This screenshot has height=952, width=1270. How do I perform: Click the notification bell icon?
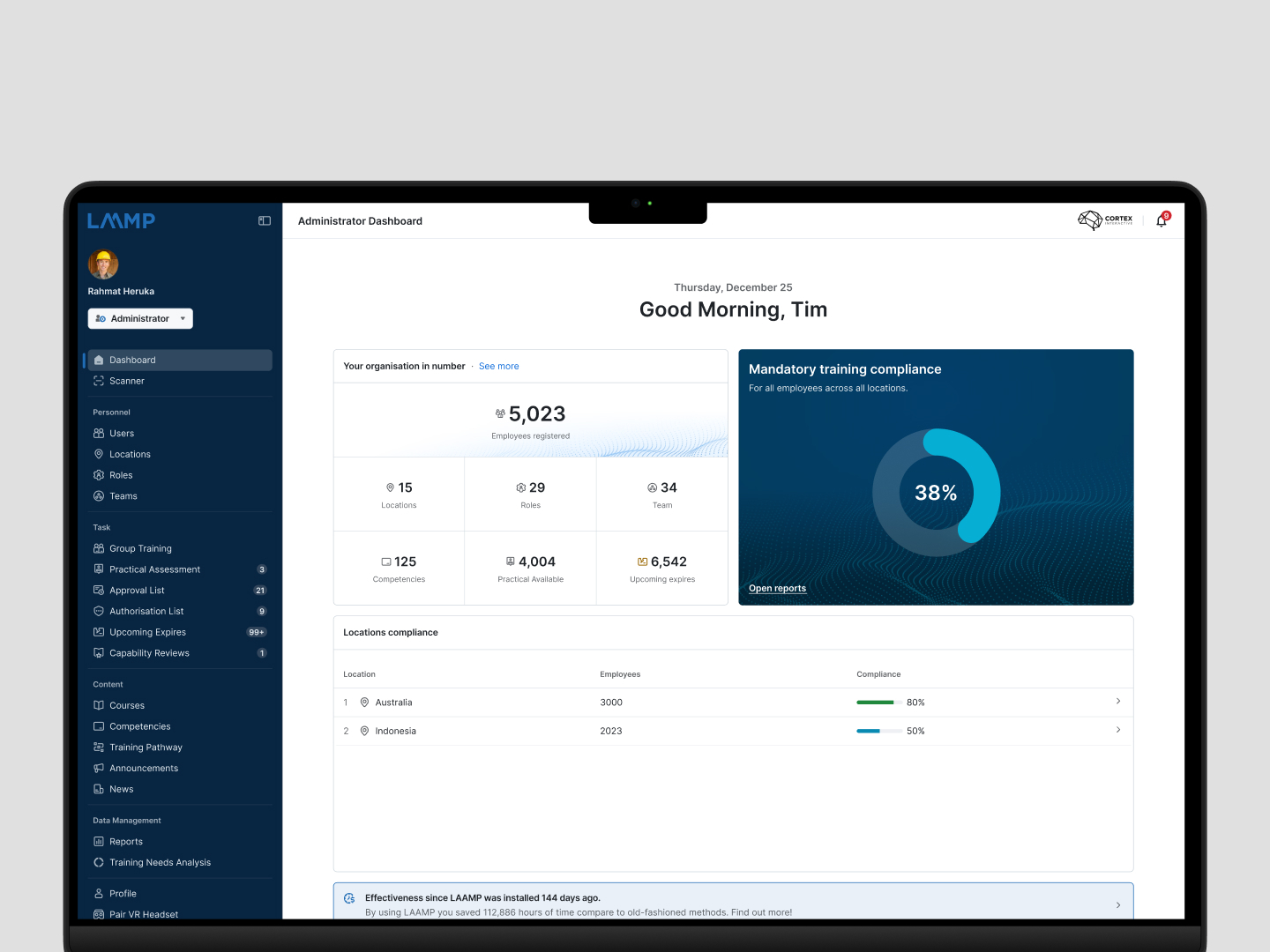(x=1161, y=221)
